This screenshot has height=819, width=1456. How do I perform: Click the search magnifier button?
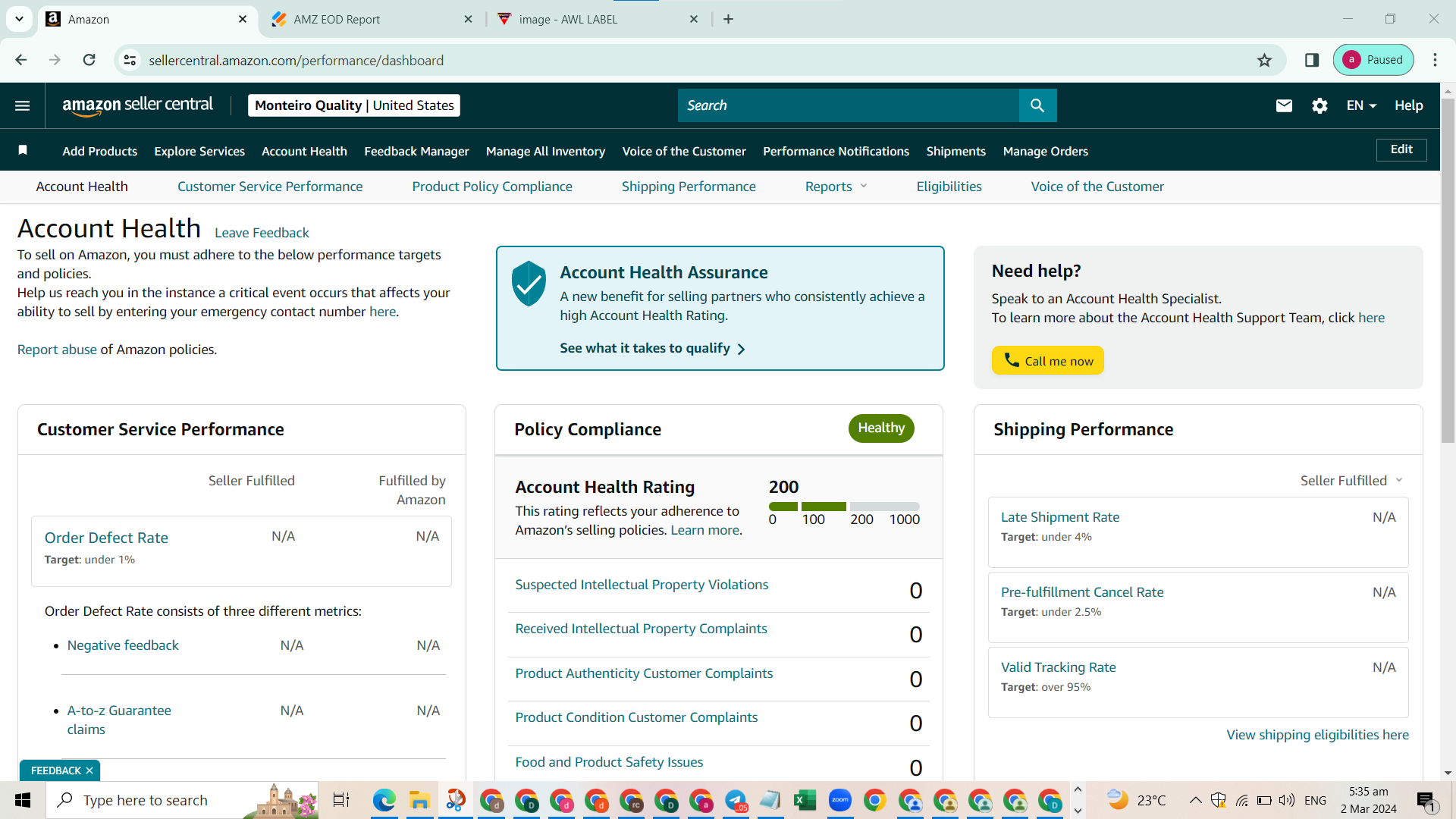coord(1037,105)
